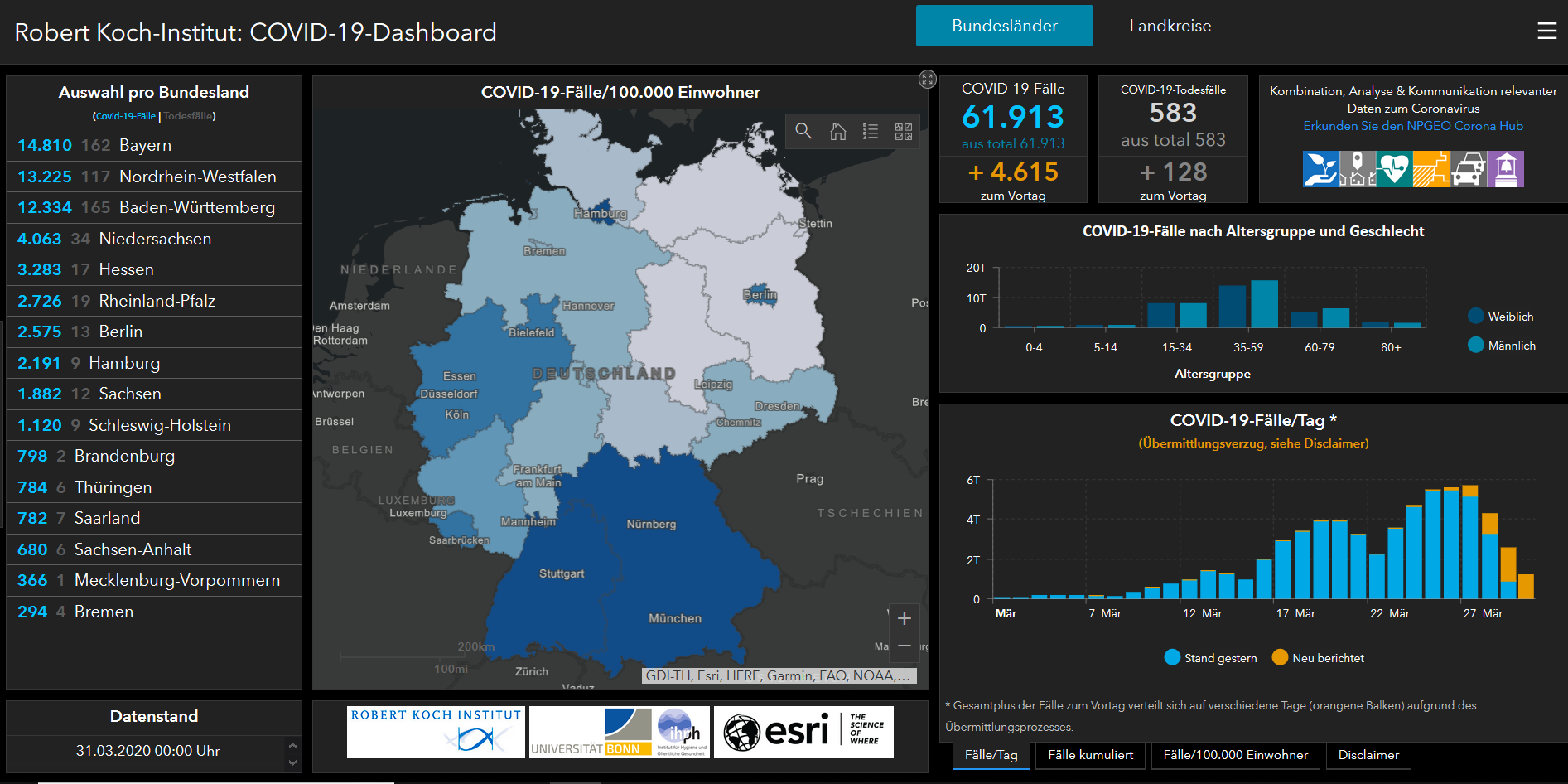This screenshot has width=1568, height=784.
Task: Click up arrow in Datenstand panel
Action: pos(292,745)
